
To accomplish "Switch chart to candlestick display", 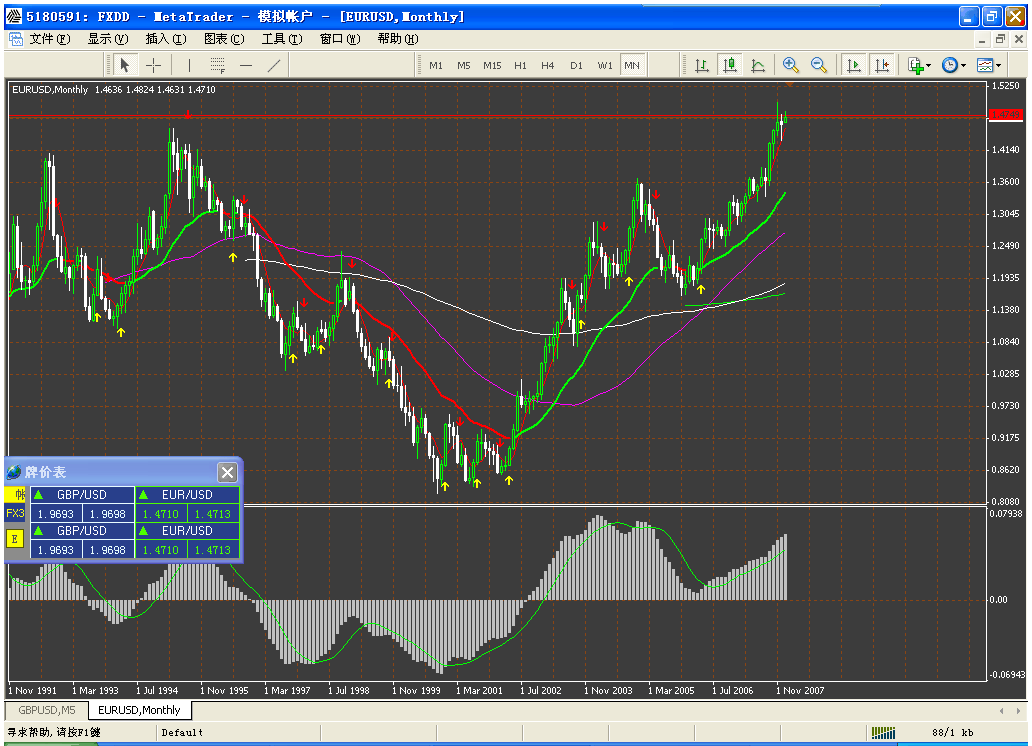I will (729, 65).
